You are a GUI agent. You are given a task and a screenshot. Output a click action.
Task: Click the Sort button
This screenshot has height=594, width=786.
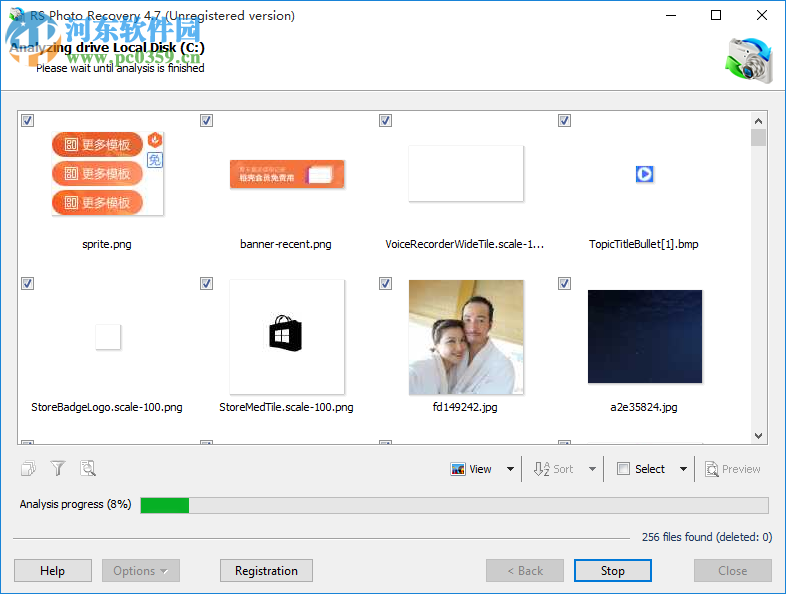coord(553,469)
